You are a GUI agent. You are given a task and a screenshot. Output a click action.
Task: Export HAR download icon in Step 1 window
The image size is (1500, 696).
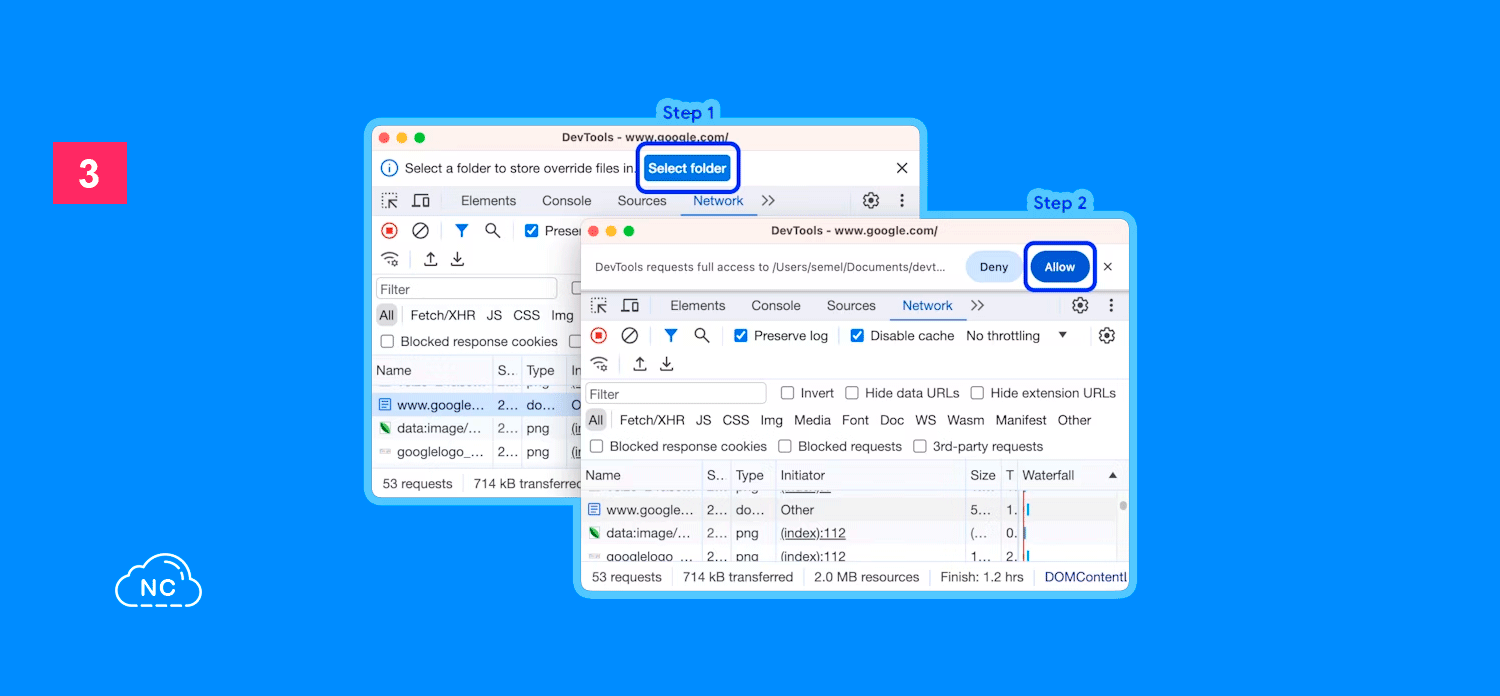457,259
